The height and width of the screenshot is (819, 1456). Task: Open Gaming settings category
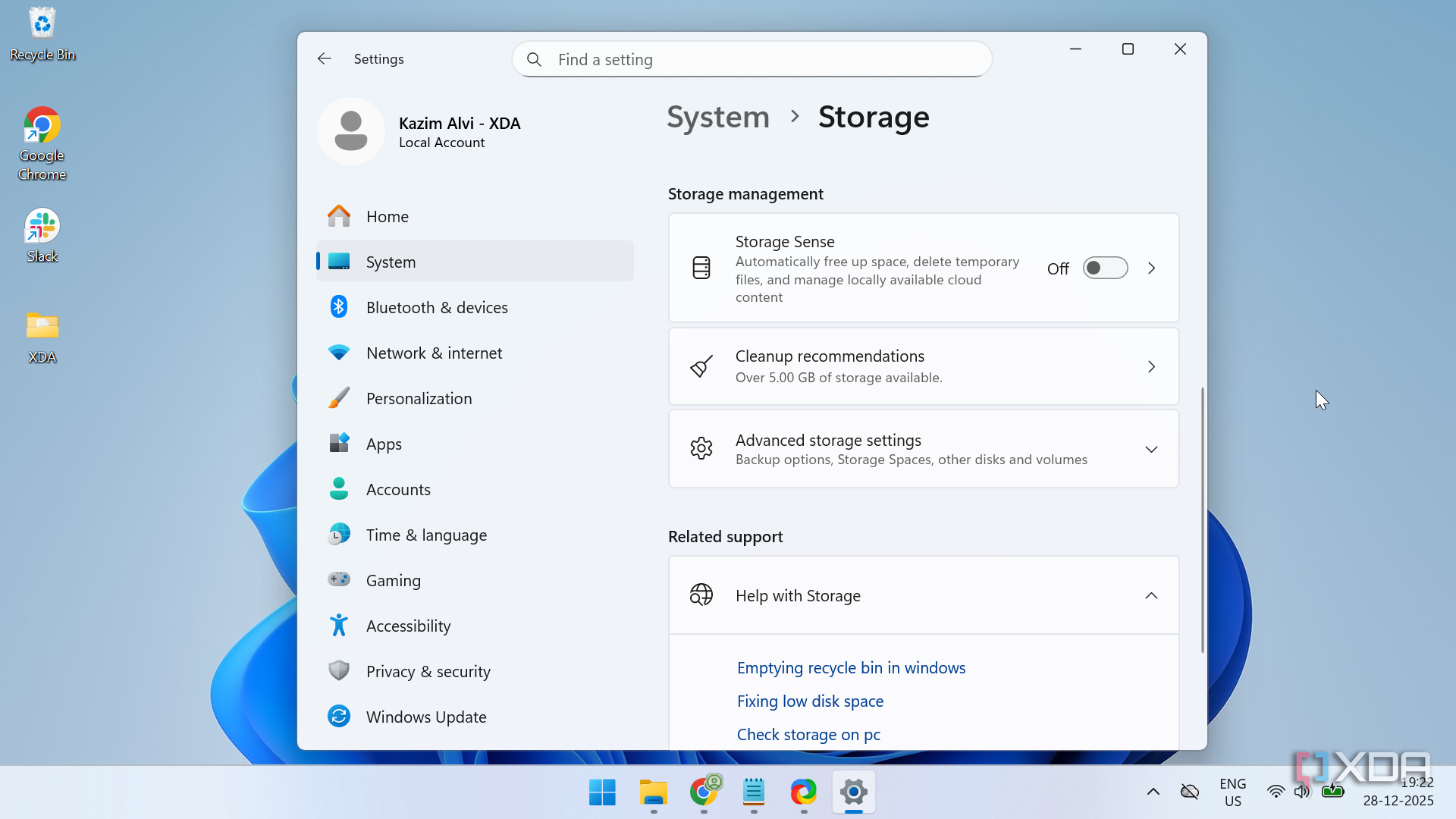tap(475, 580)
